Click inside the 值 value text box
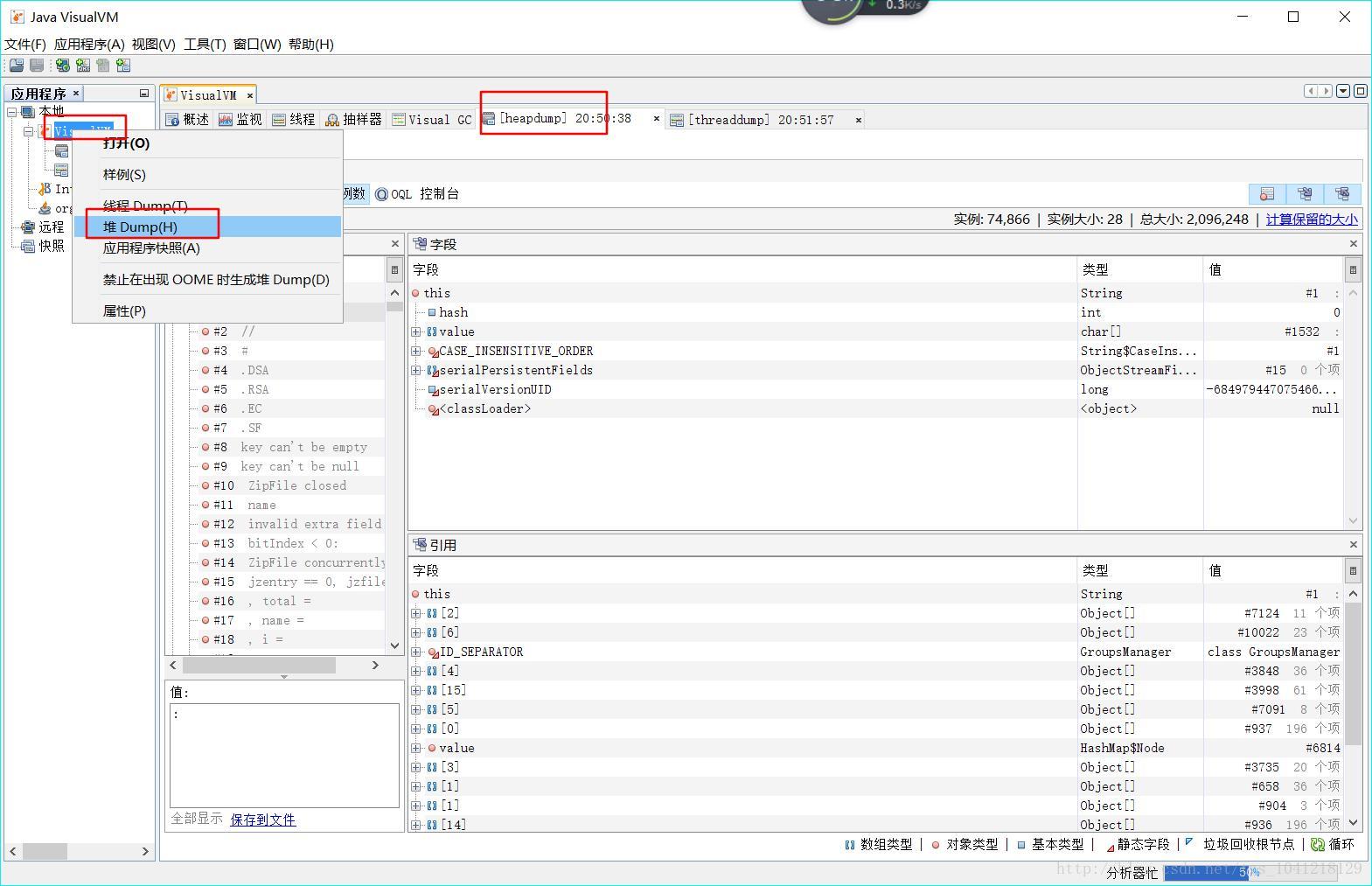 284,755
